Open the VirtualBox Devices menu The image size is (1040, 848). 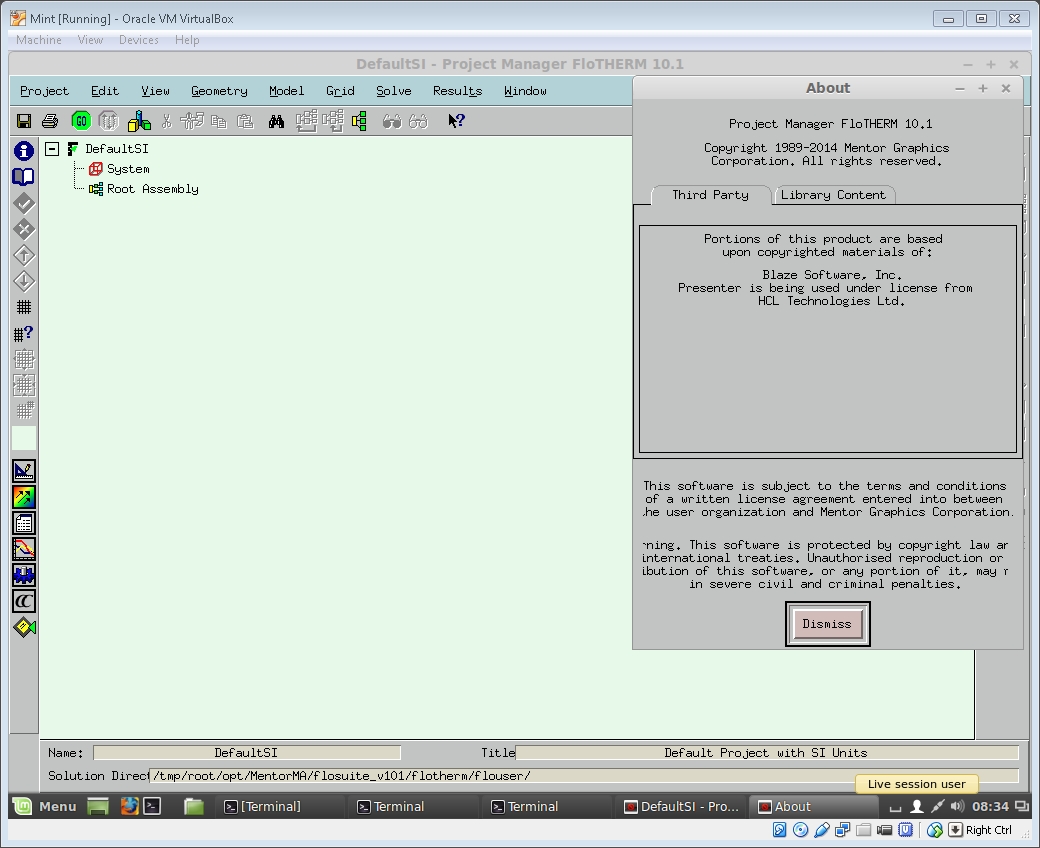(x=139, y=40)
